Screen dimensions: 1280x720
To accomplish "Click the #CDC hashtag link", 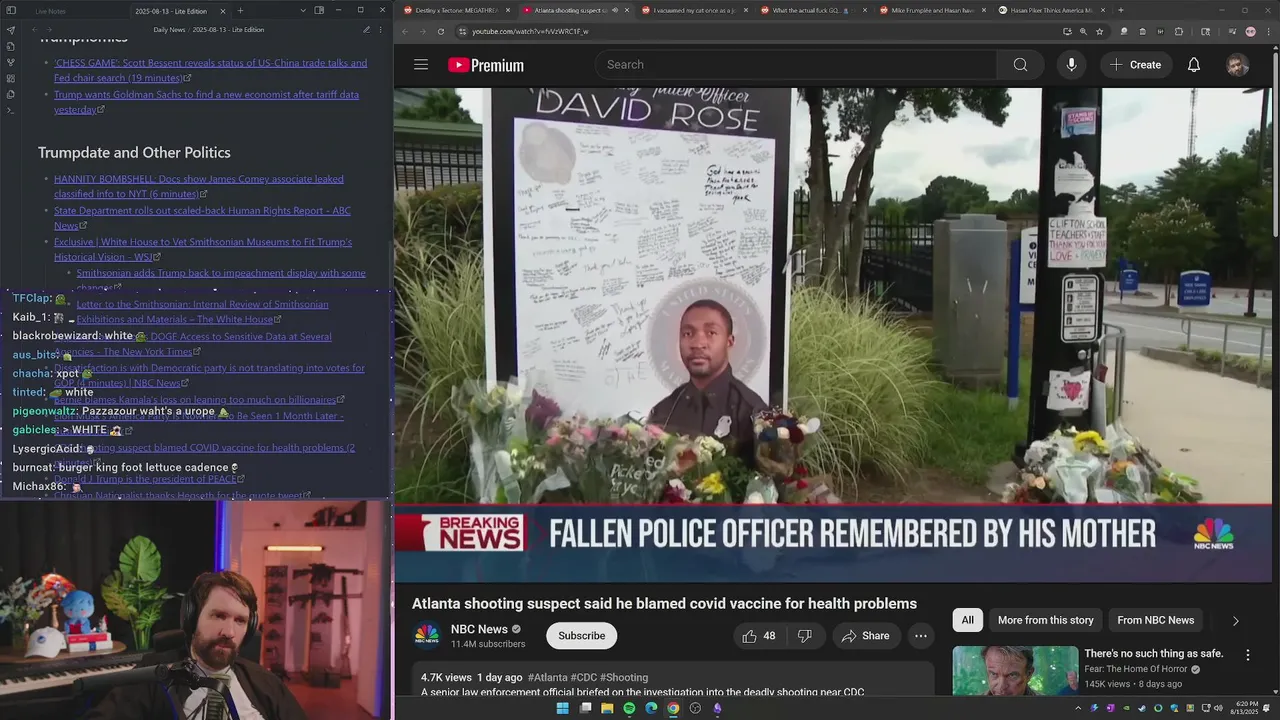I will click(583, 677).
